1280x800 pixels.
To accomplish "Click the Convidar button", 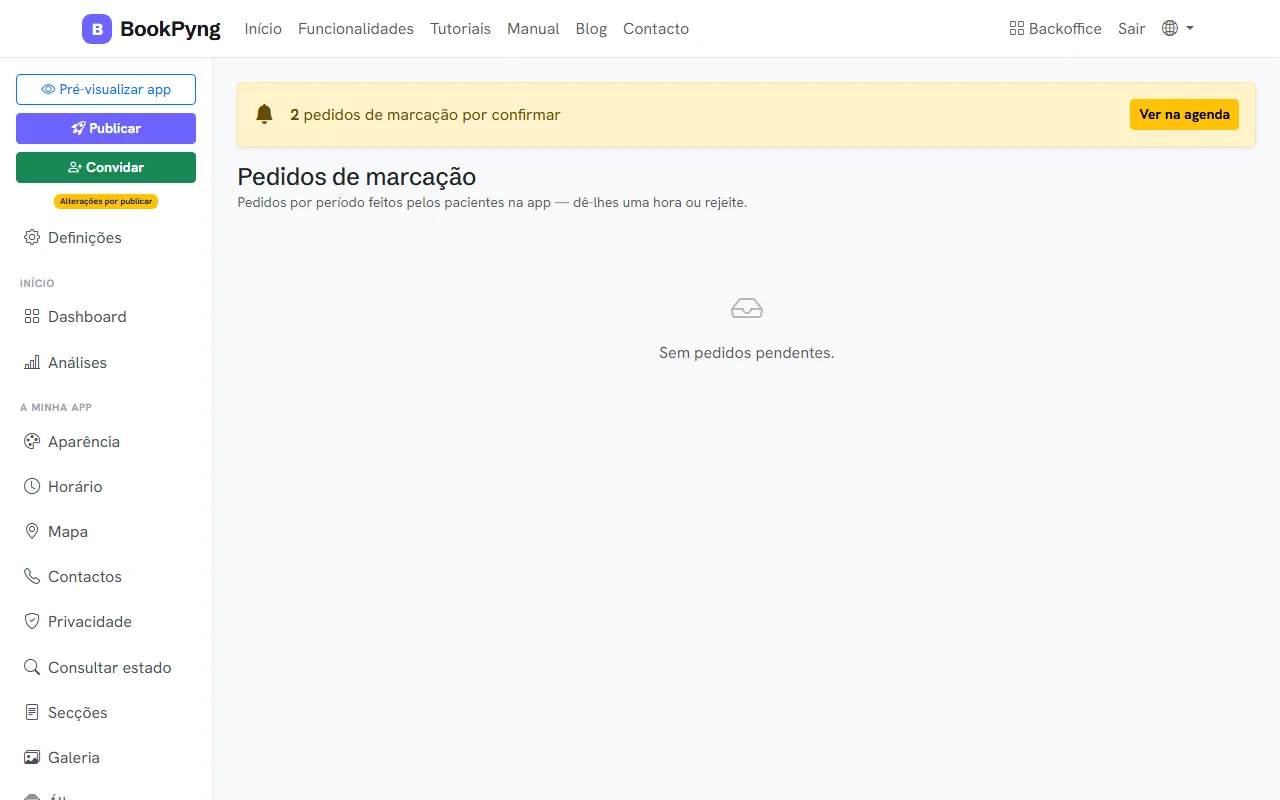I will (106, 167).
